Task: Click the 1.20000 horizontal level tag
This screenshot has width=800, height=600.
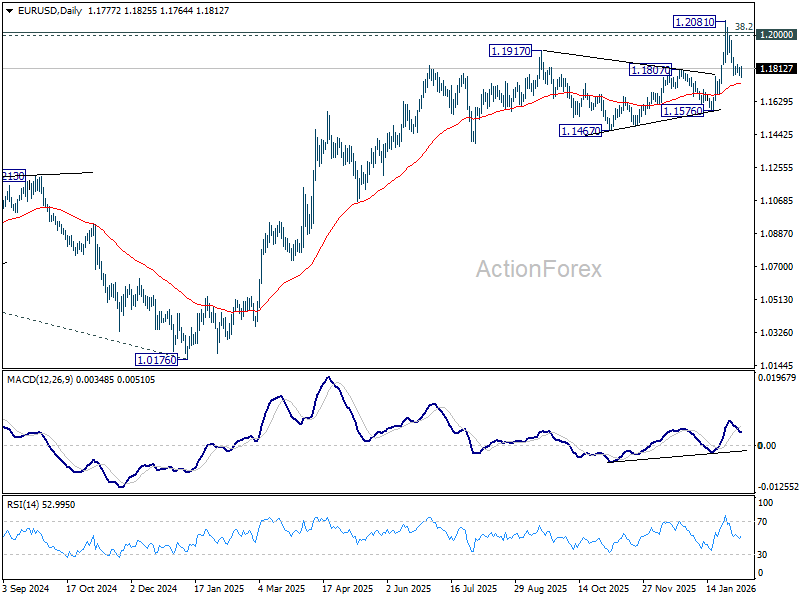Action: [776, 34]
